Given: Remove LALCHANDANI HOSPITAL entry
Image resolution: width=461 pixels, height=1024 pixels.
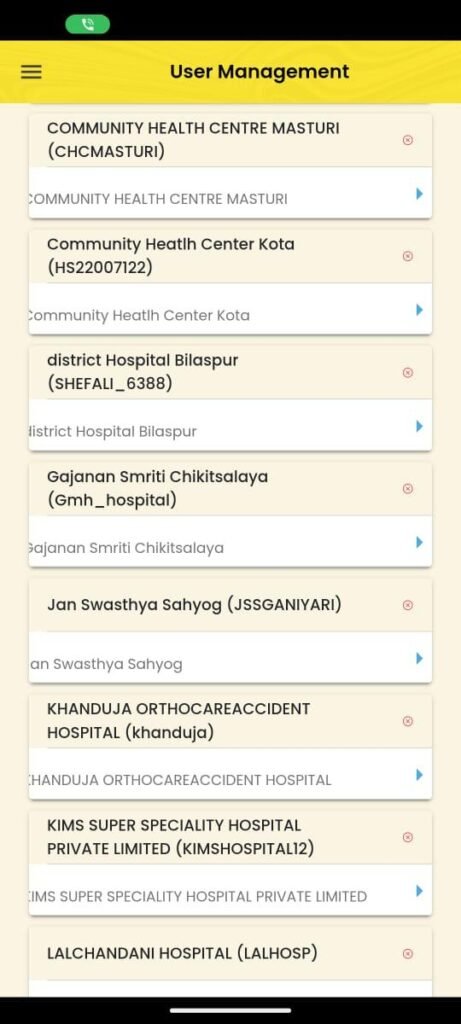Looking at the screenshot, I should pyautogui.click(x=407, y=953).
